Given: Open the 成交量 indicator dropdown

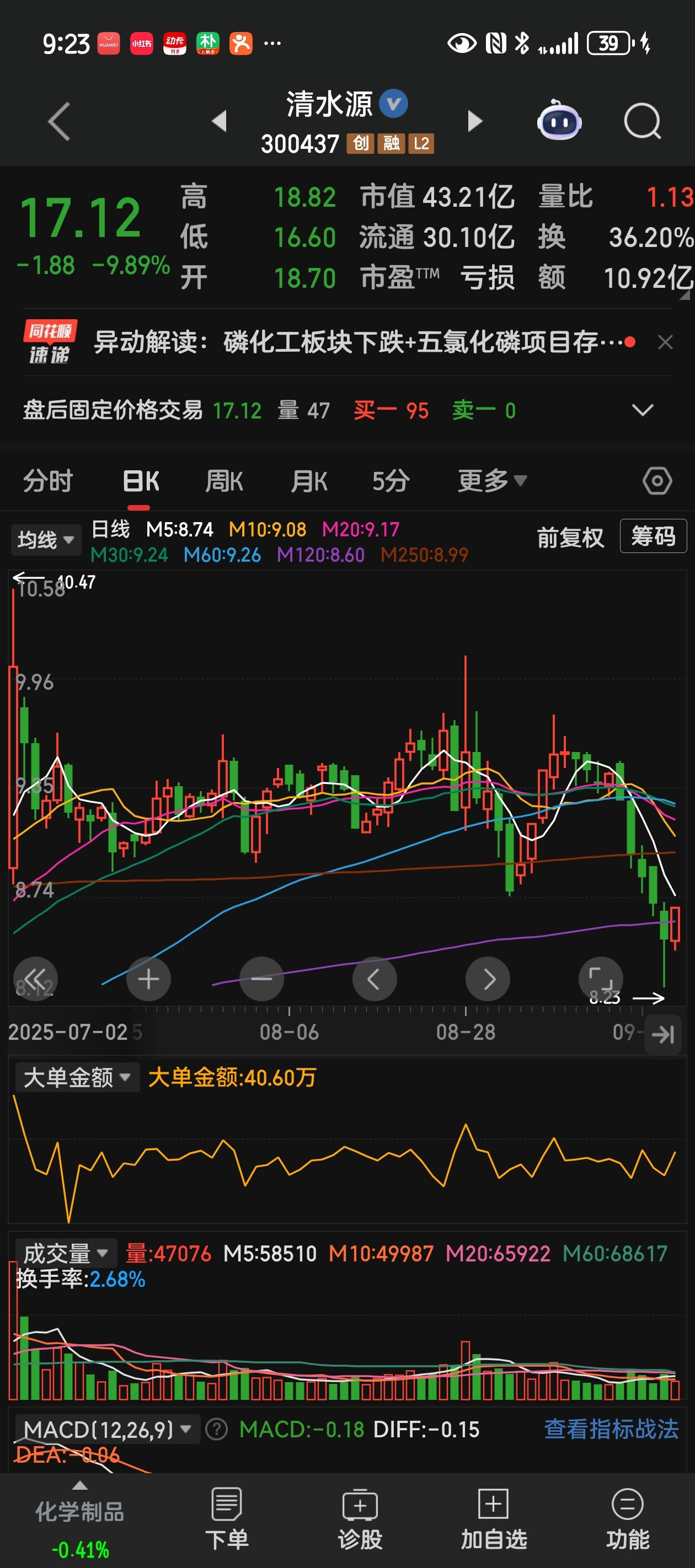Looking at the screenshot, I should (66, 1253).
